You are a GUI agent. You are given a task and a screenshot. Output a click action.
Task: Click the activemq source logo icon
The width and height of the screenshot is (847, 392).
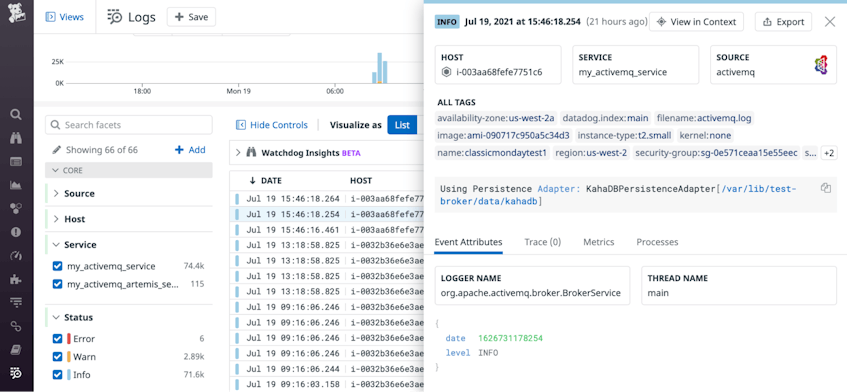coord(821,65)
